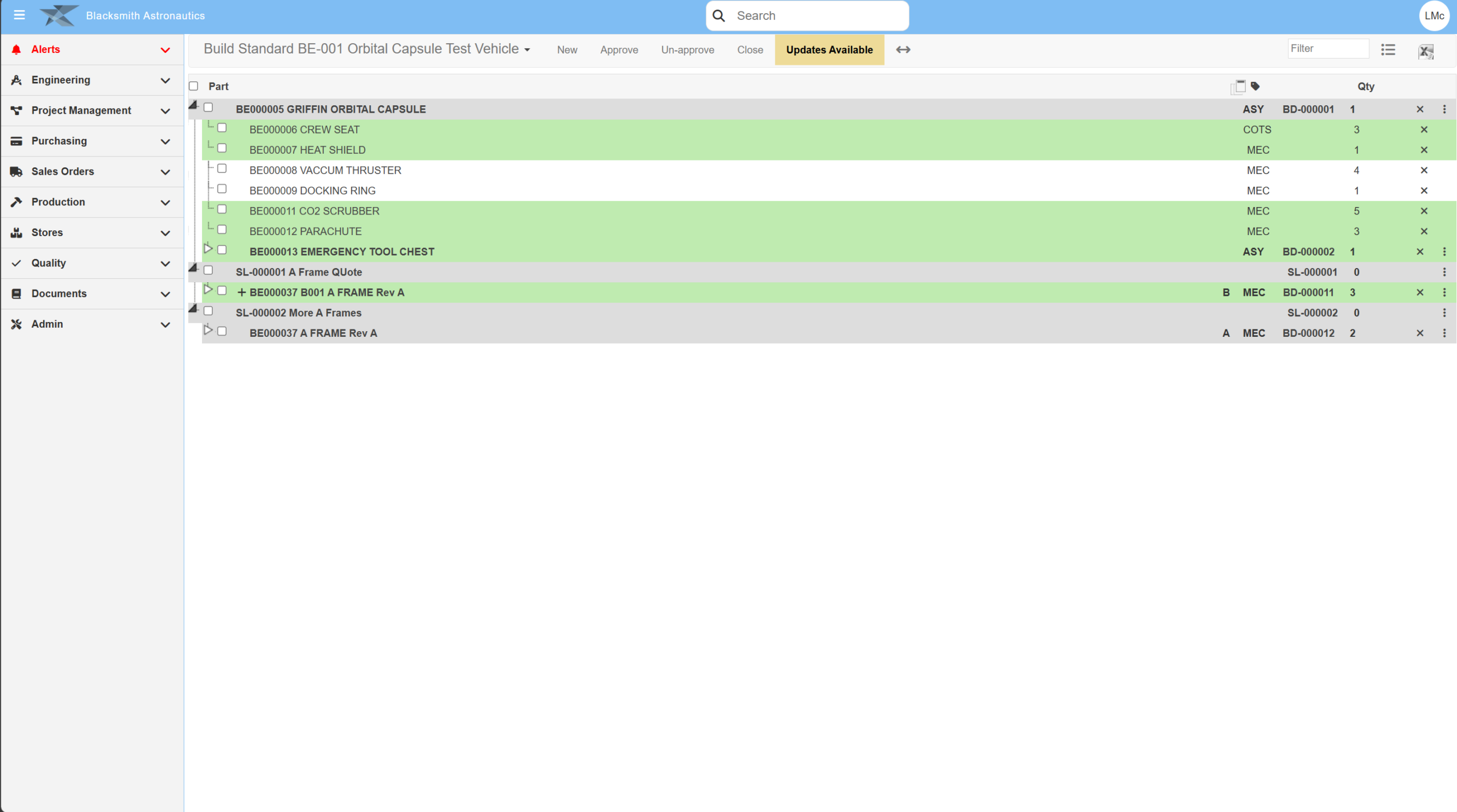This screenshot has height=812, width=1457.
Task: Click the copy column header icon
Action: point(1238,86)
